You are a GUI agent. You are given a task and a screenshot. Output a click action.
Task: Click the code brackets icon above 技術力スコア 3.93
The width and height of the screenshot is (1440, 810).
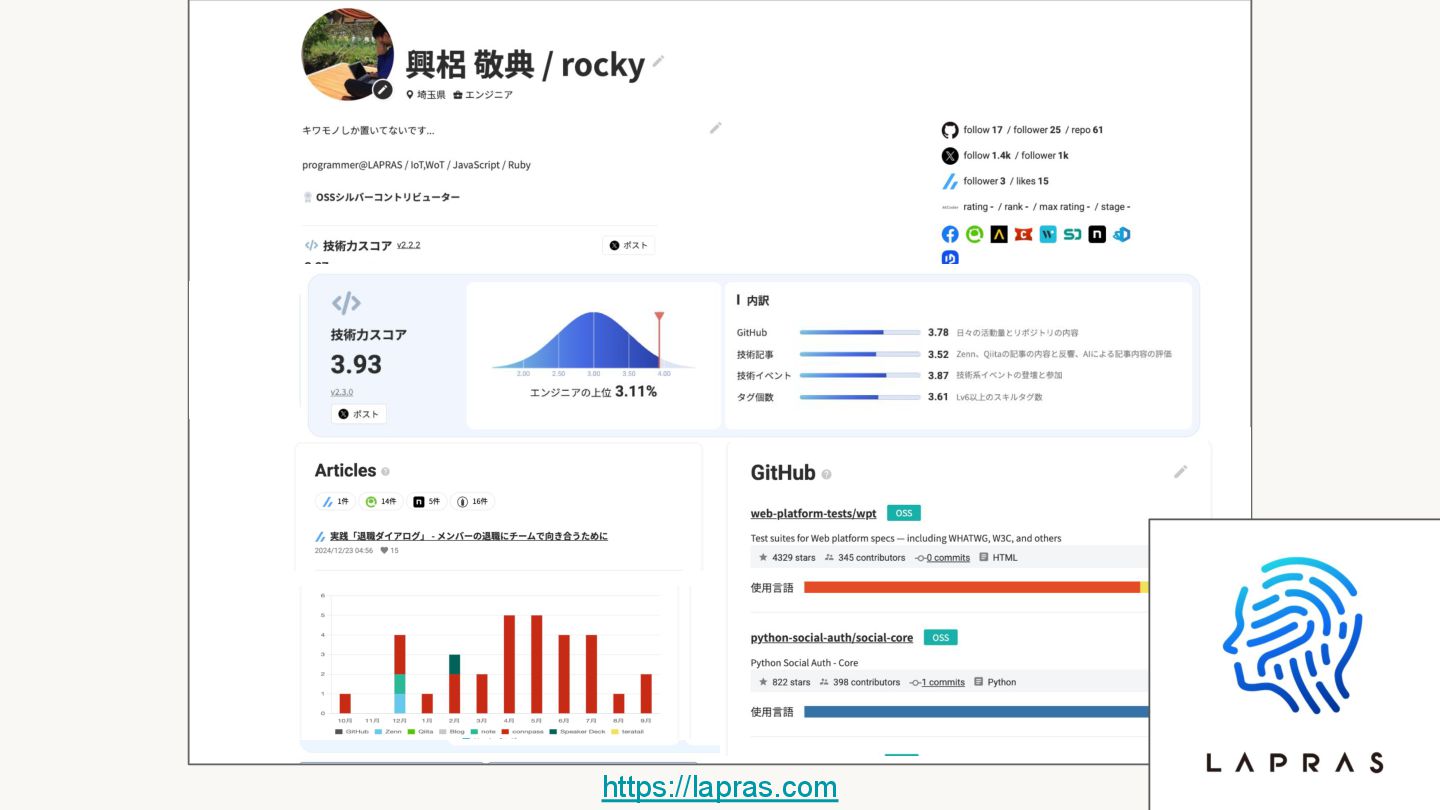pos(346,303)
